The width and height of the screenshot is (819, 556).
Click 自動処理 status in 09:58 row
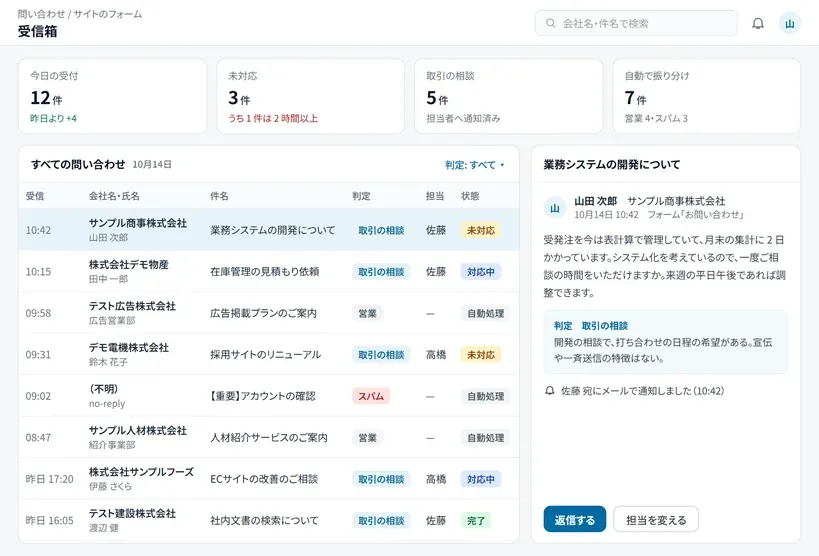[485, 314]
